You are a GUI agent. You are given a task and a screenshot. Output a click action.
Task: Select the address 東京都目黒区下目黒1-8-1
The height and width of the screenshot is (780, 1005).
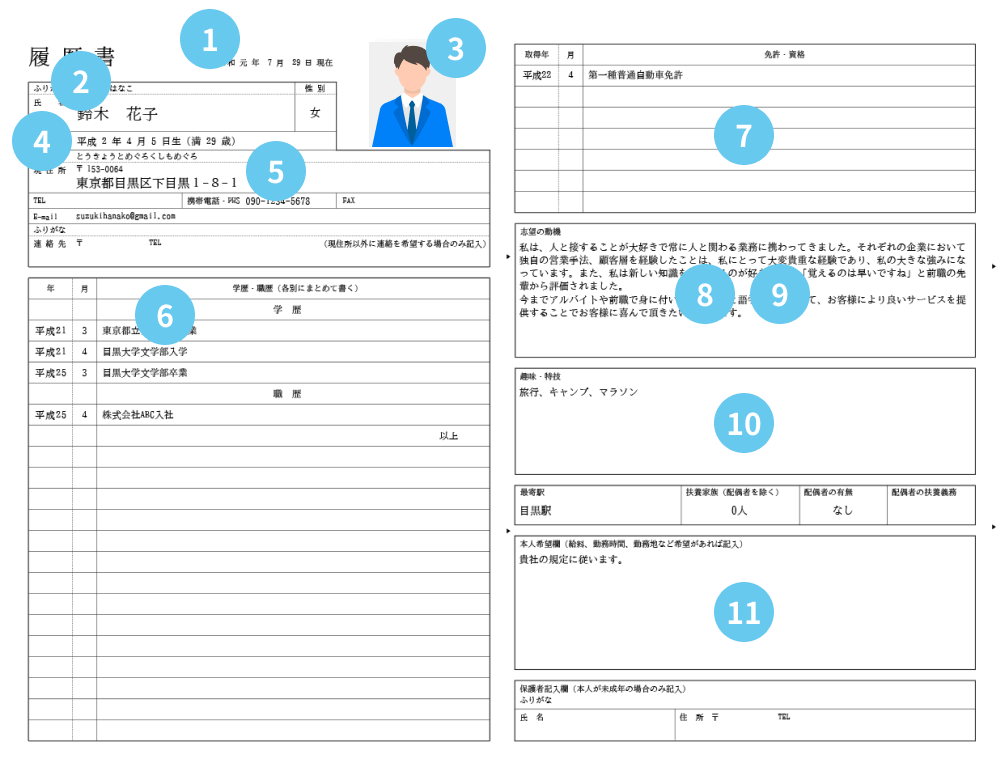(156, 183)
